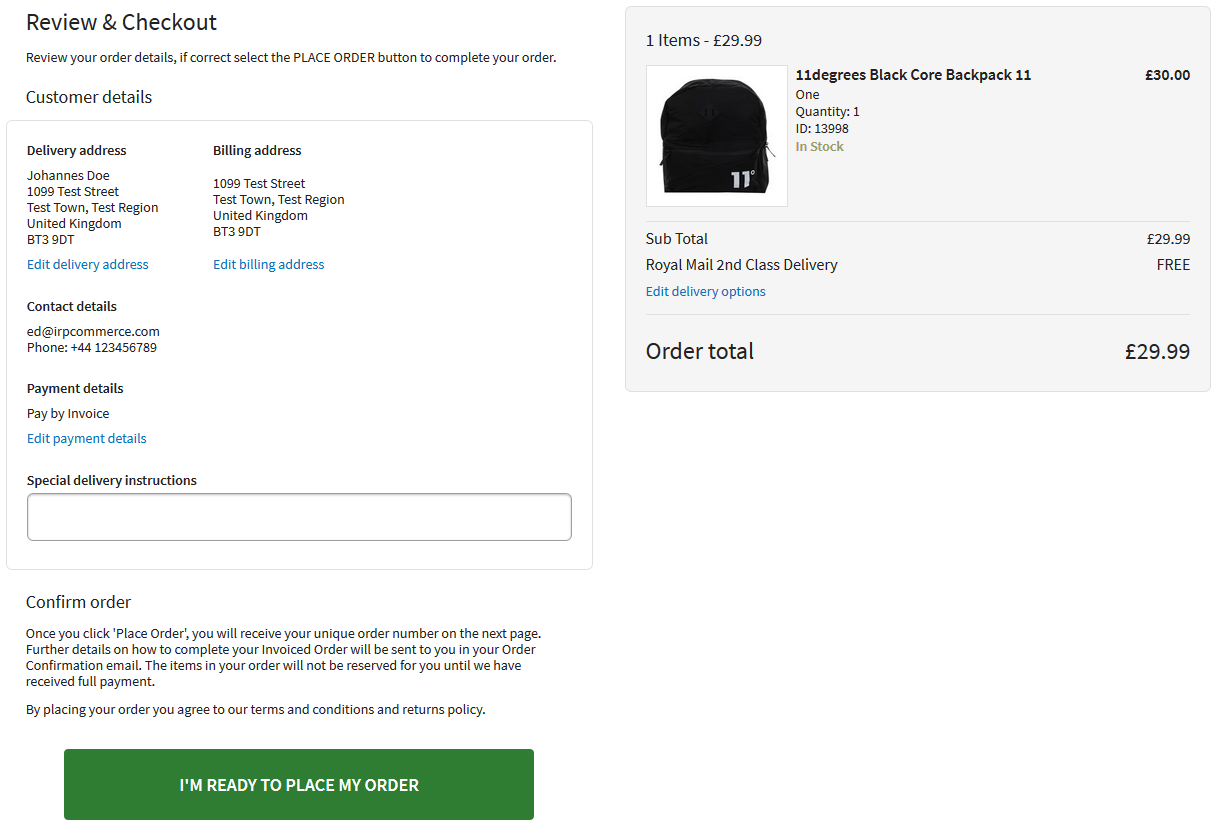Click the Edit delivery address link
This screenshot has height=824, width=1215.
tap(87, 265)
